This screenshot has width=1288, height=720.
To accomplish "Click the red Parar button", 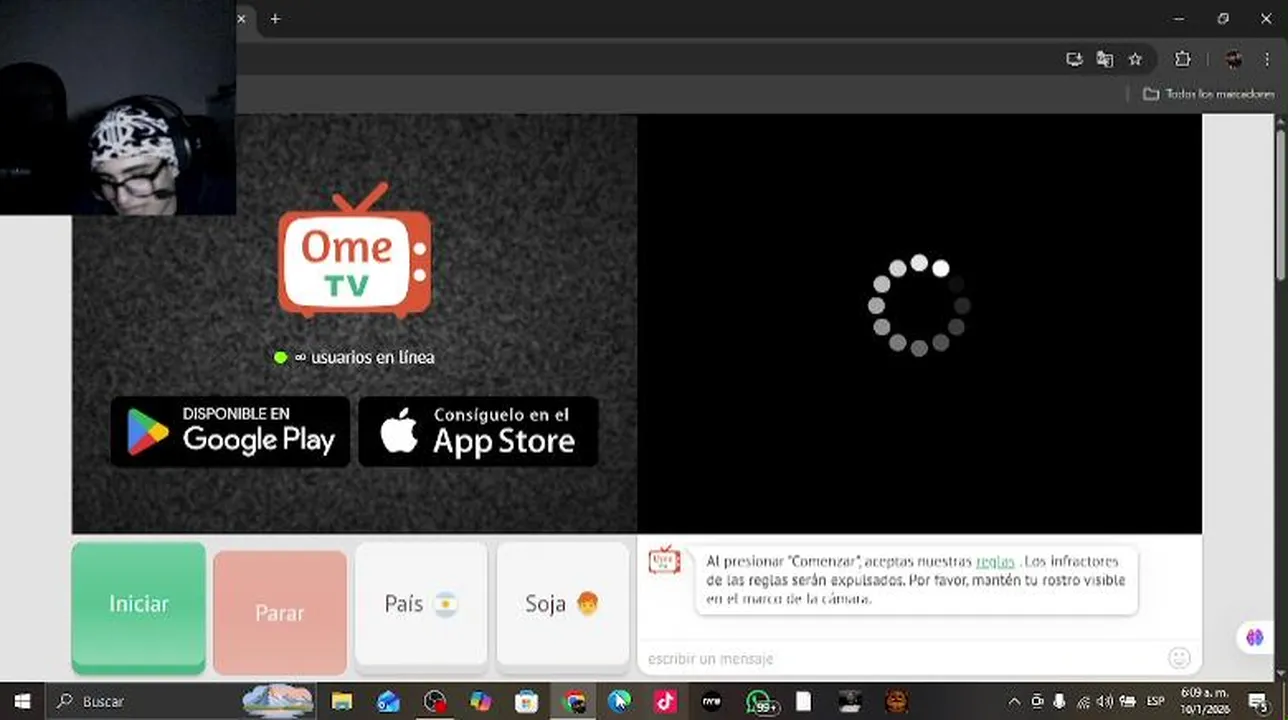I will tap(280, 612).
